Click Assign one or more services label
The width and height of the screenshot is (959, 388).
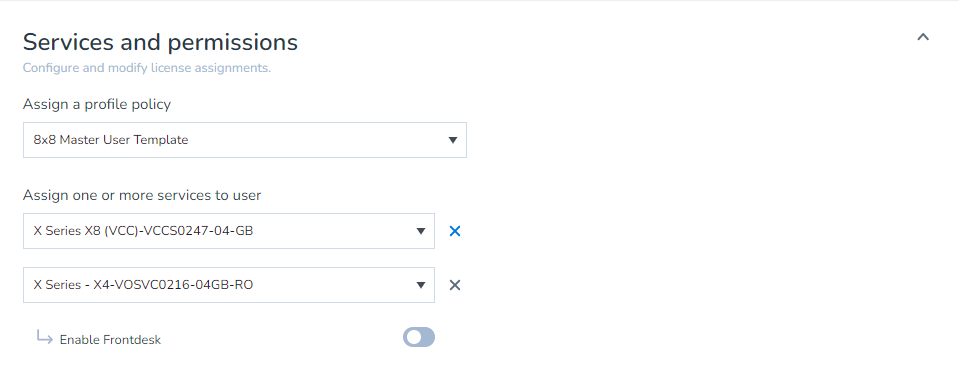(142, 196)
